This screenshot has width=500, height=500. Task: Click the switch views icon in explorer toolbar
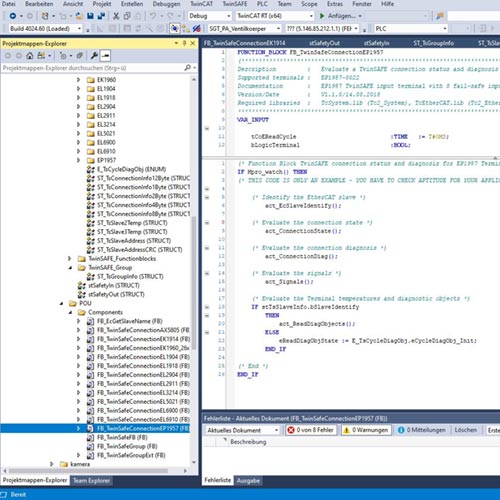tap(41, 56)
